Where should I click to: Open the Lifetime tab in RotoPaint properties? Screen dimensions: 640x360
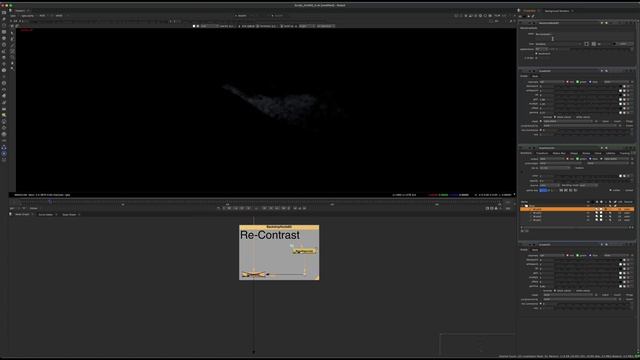611,153
